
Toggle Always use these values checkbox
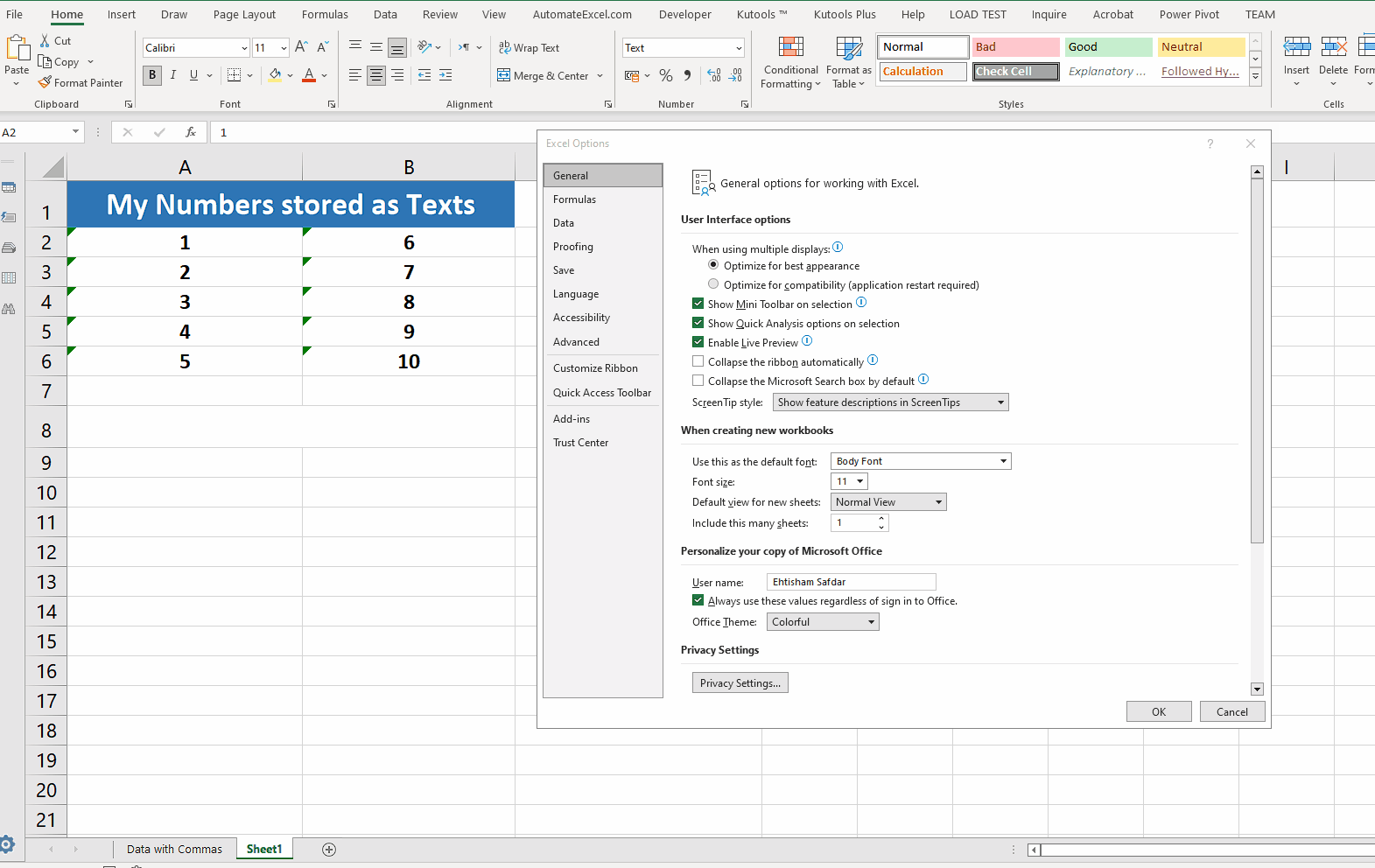[698, 600]
